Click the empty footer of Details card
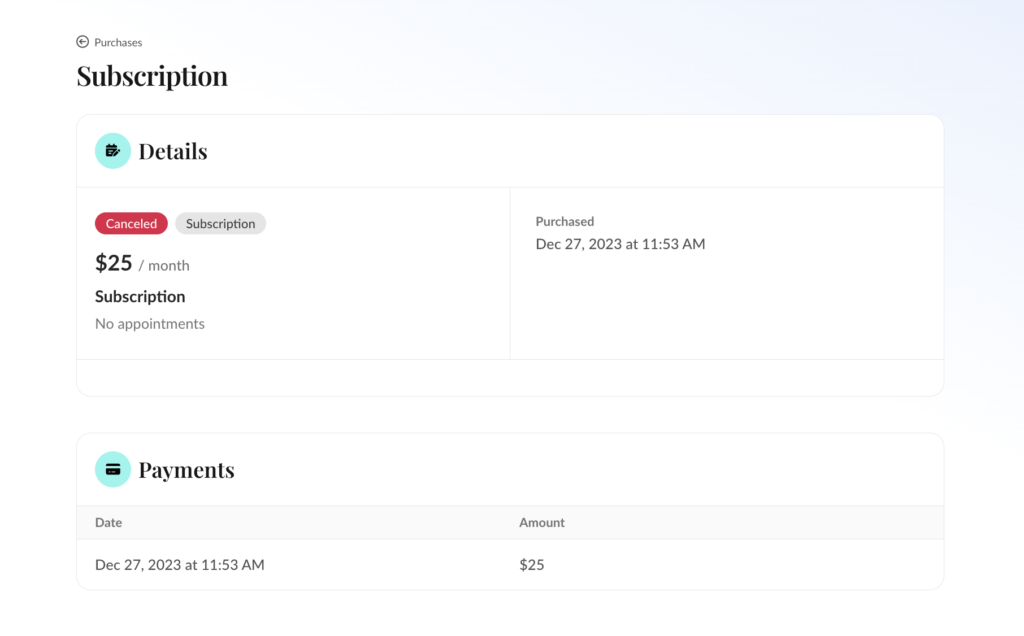Viewport: 1024px width, 636px height. [x=510, y=378]
